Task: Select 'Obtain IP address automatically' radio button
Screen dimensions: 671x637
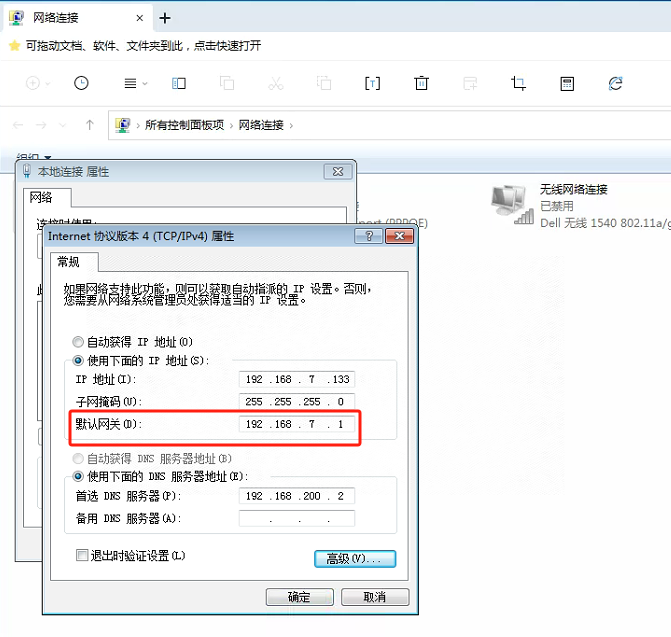Action: coord(79,342)
